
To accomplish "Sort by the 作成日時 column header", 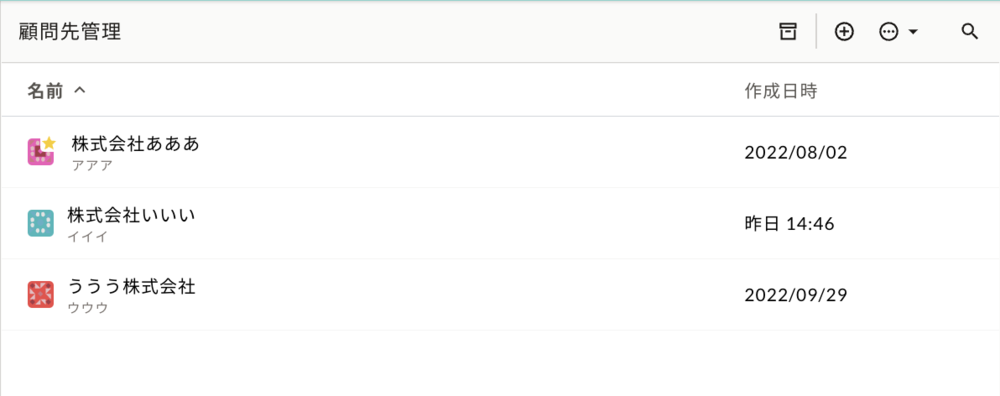I will pyautogui.click(x=781, y=91).
